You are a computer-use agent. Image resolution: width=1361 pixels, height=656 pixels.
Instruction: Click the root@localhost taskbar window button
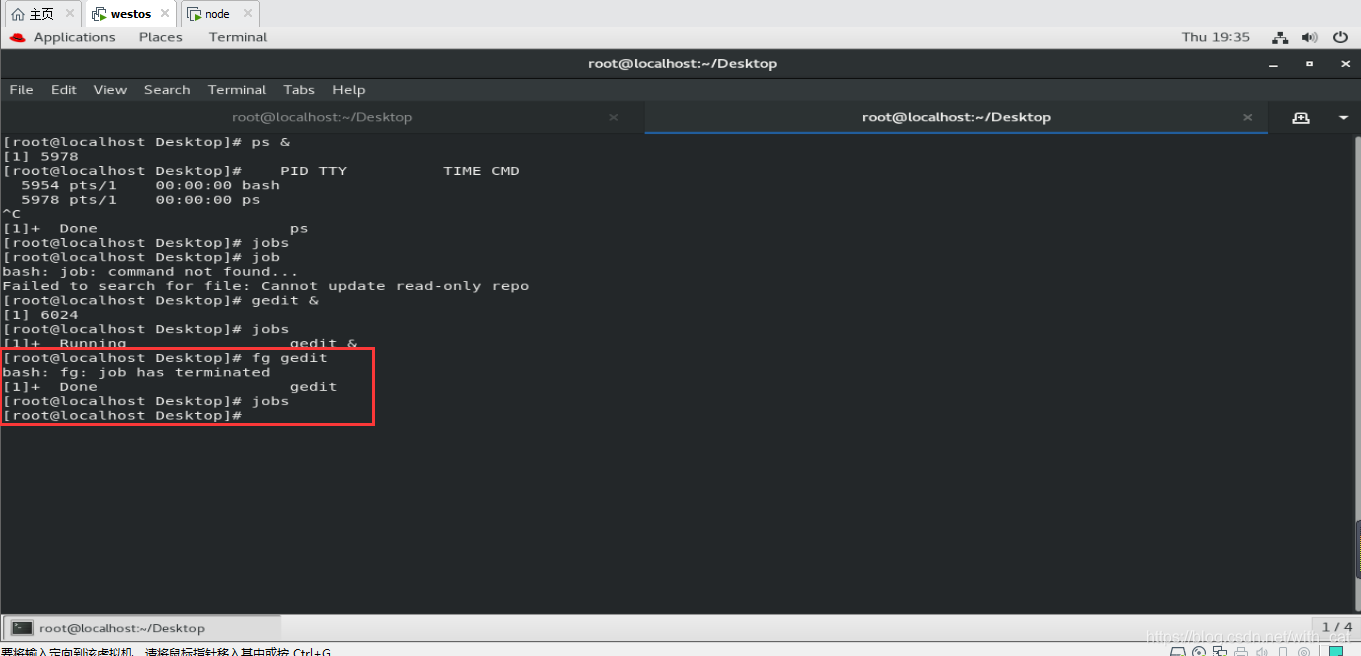143,628
